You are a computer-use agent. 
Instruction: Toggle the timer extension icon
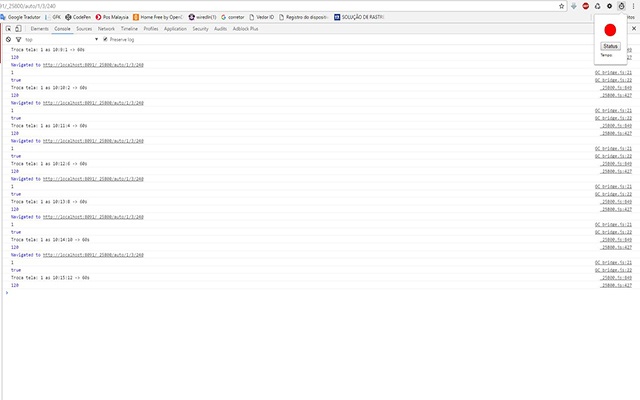(x=621, y=6)
